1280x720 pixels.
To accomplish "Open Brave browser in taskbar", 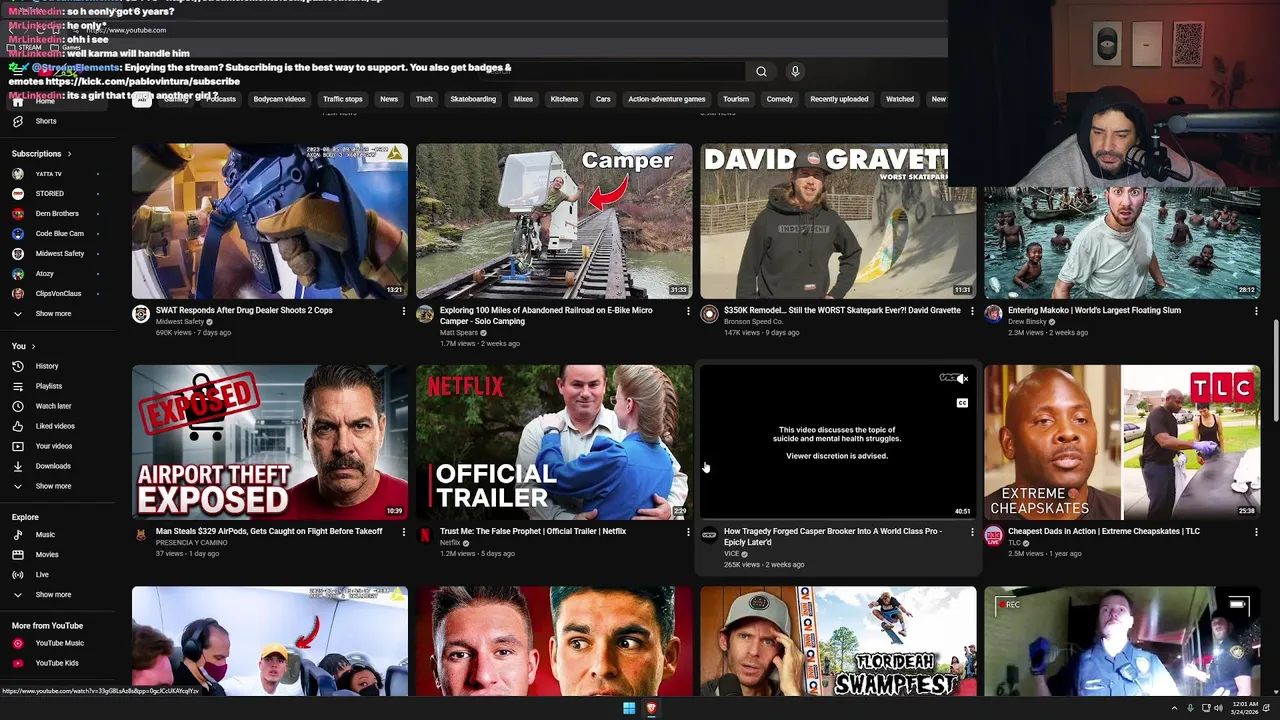I will click(x=651, y=708).
